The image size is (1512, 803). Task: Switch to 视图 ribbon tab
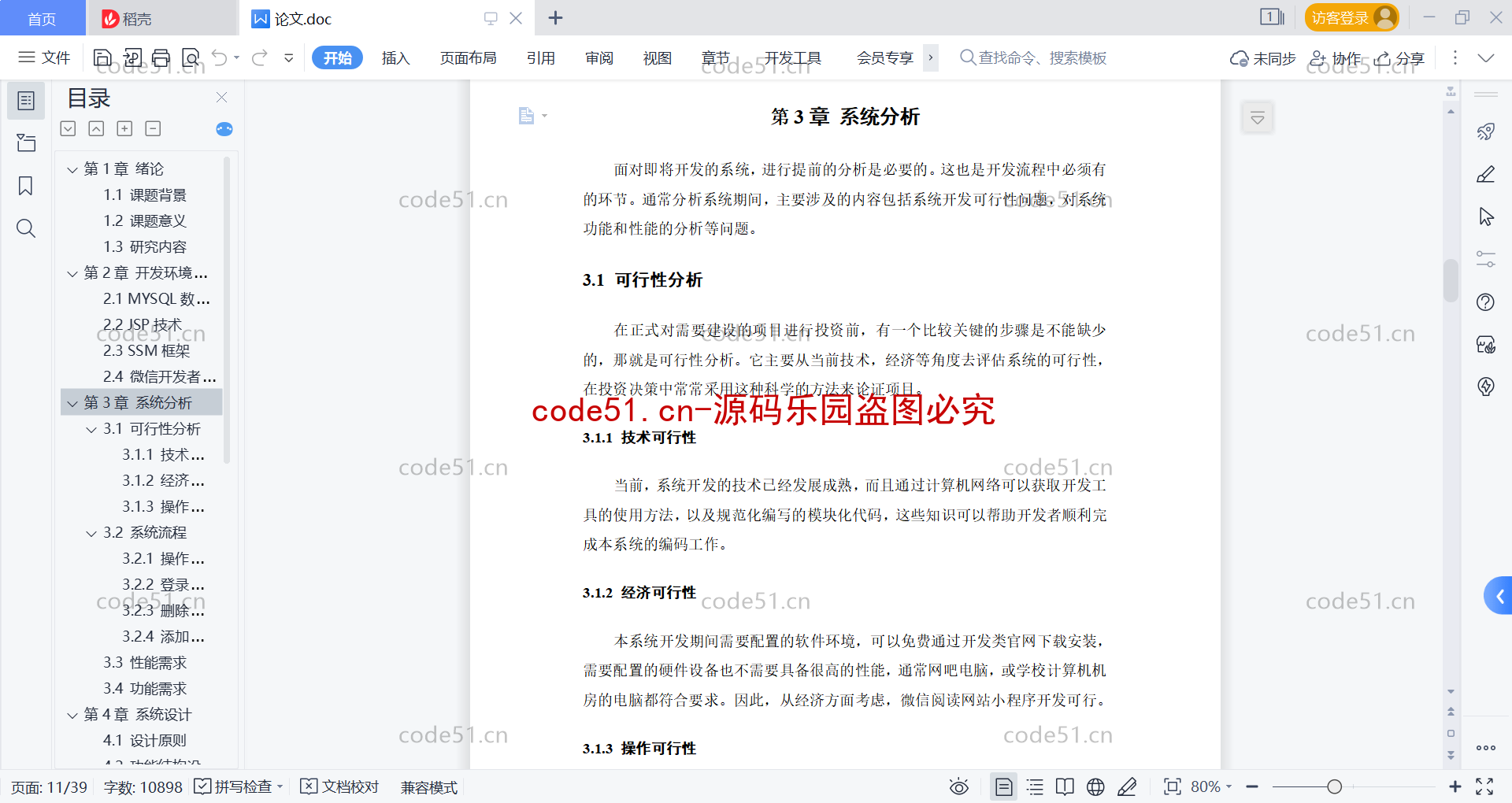658,57
